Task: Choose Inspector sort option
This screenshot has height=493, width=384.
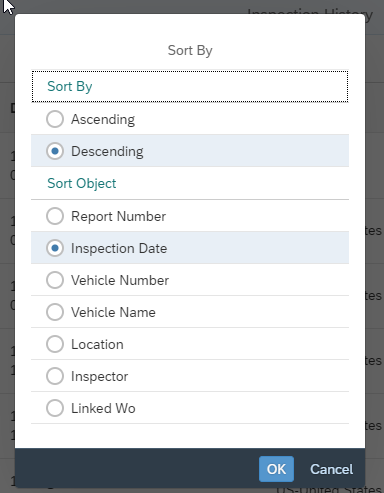Action: coord(55,376)
